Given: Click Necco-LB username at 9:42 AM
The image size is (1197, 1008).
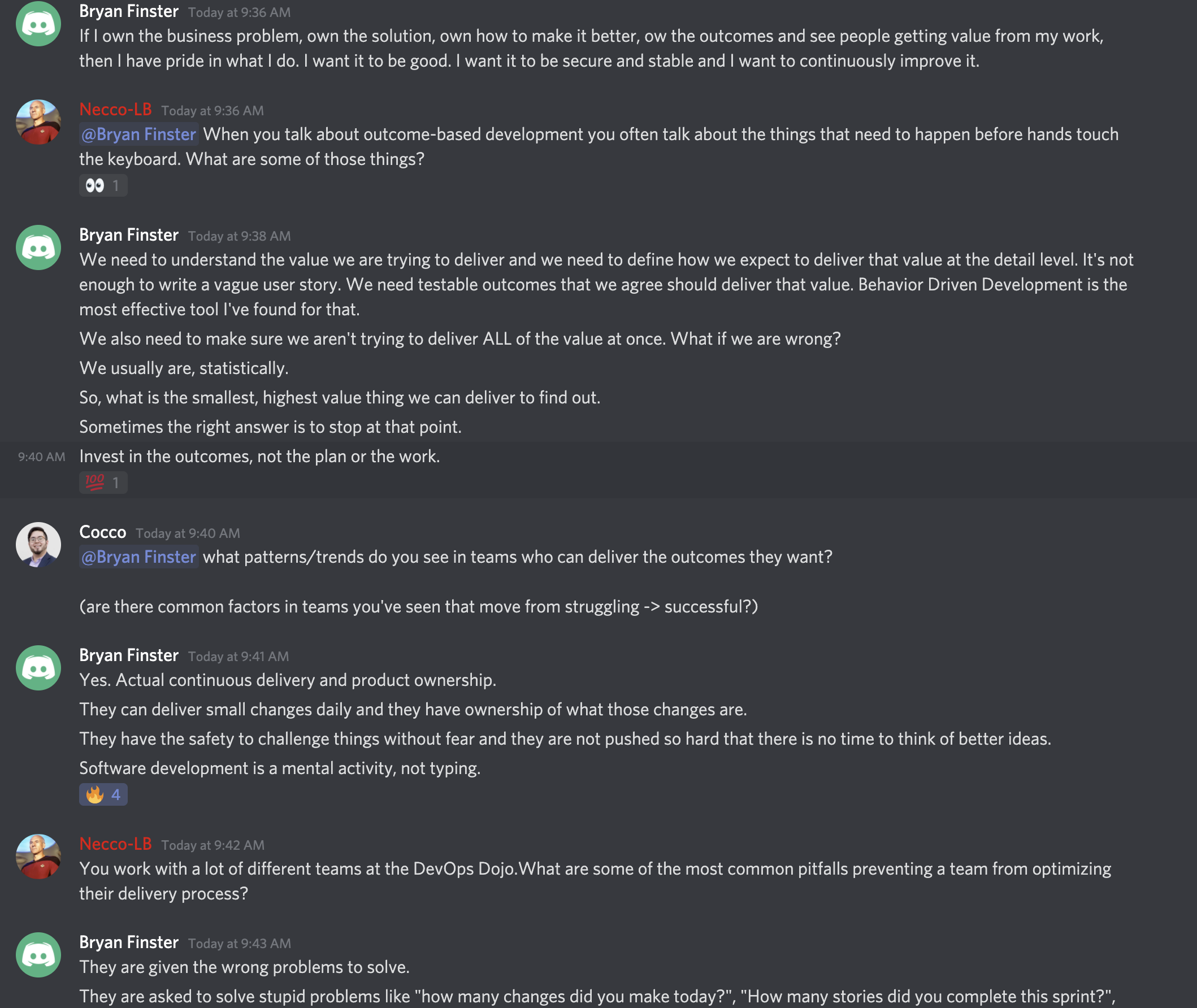Looking at the screenshot, I should pos(115,844).
